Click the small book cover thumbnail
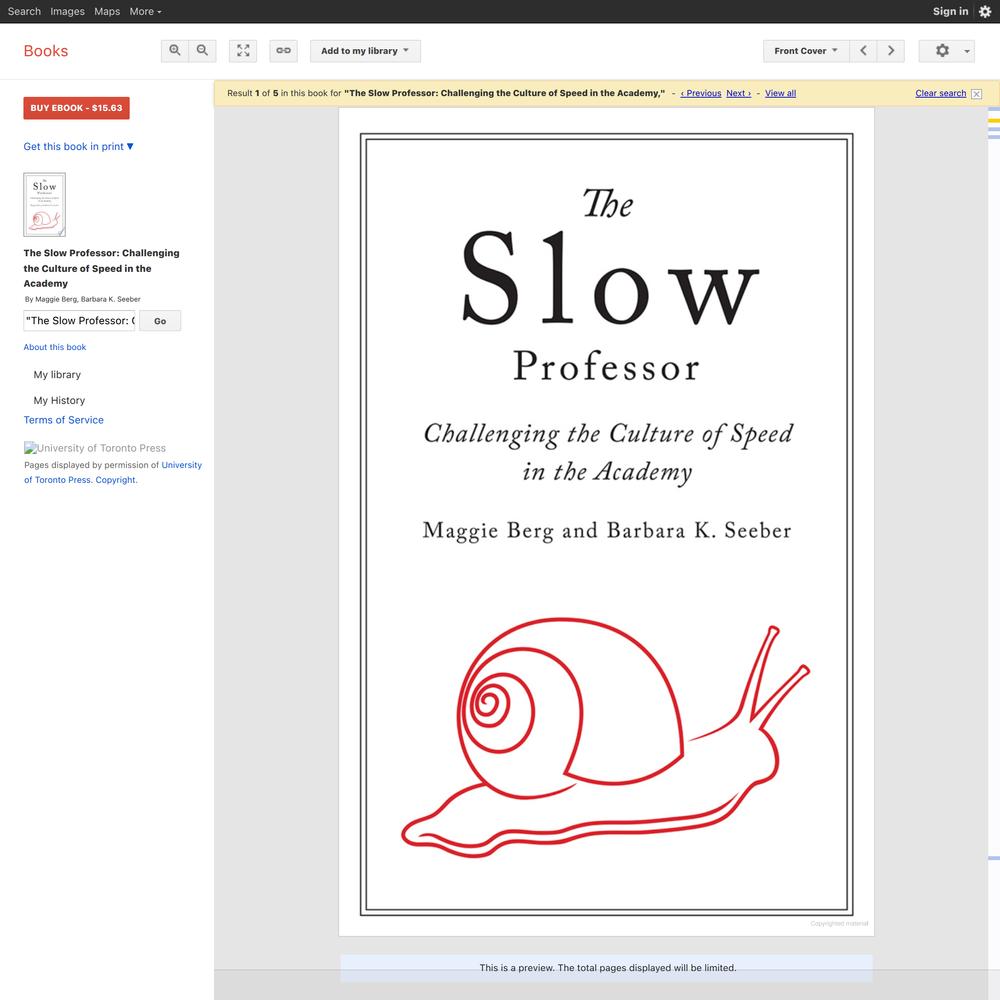 [x=45, y=205]
